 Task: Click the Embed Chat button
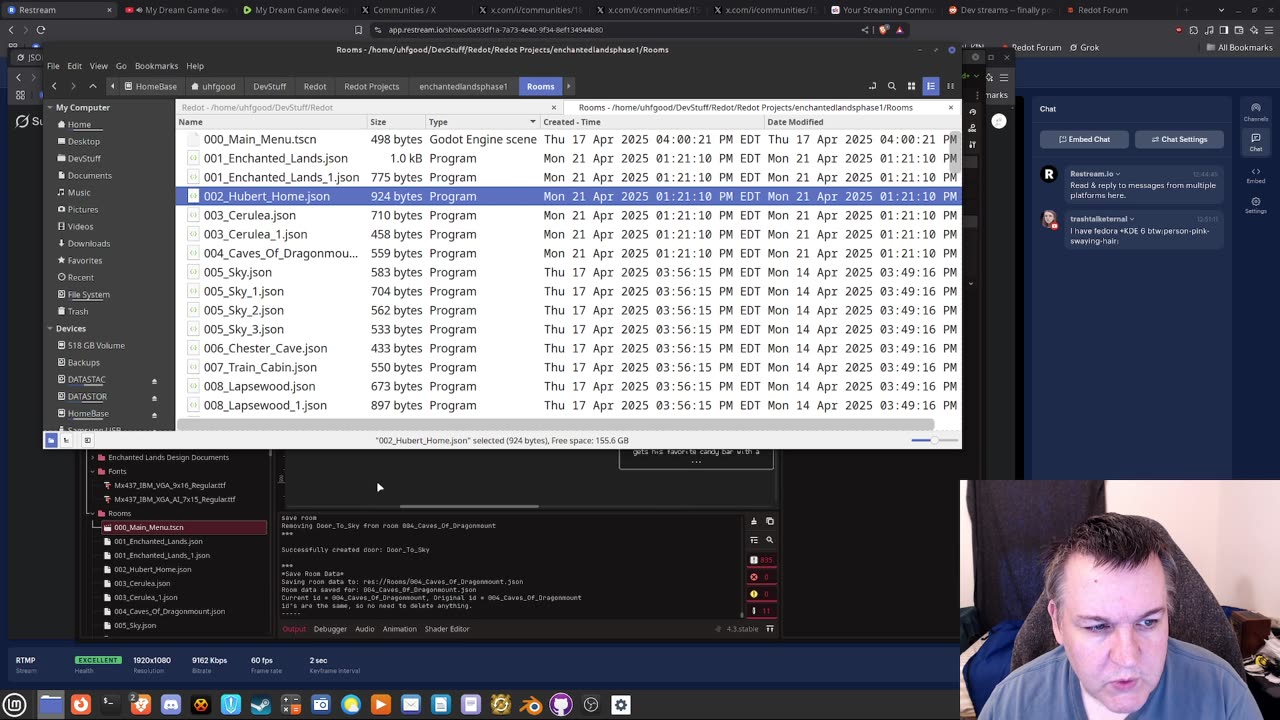[1083, 139]
